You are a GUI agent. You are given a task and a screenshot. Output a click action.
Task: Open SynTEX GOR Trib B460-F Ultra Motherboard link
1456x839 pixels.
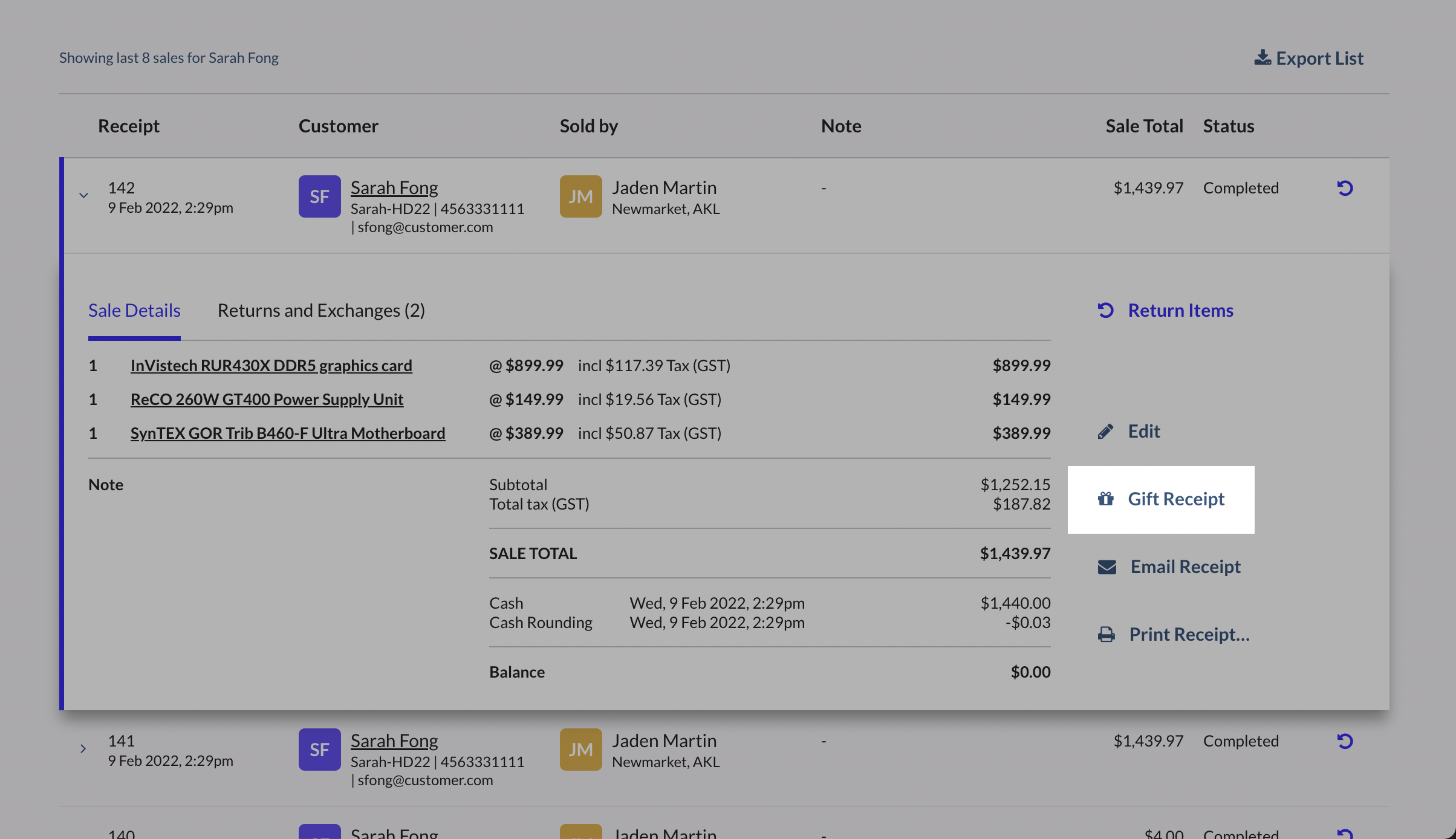click(x=288, y=433)
